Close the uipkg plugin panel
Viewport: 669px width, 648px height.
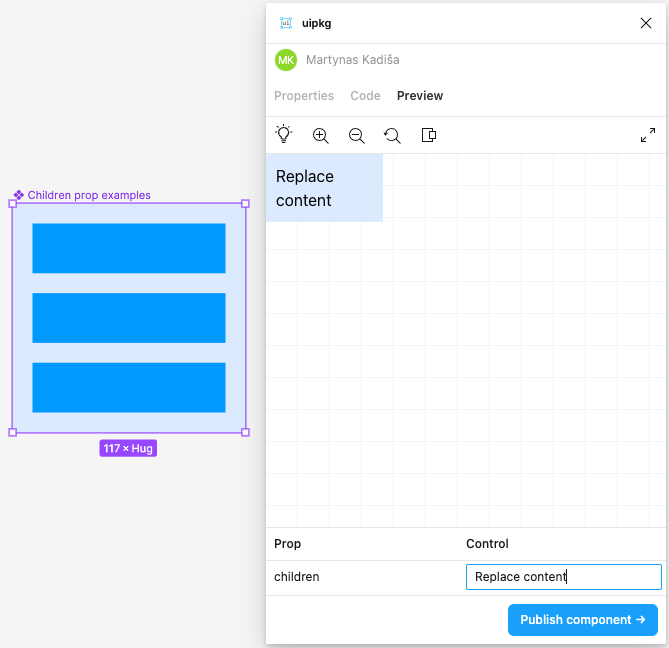[645, 23]
